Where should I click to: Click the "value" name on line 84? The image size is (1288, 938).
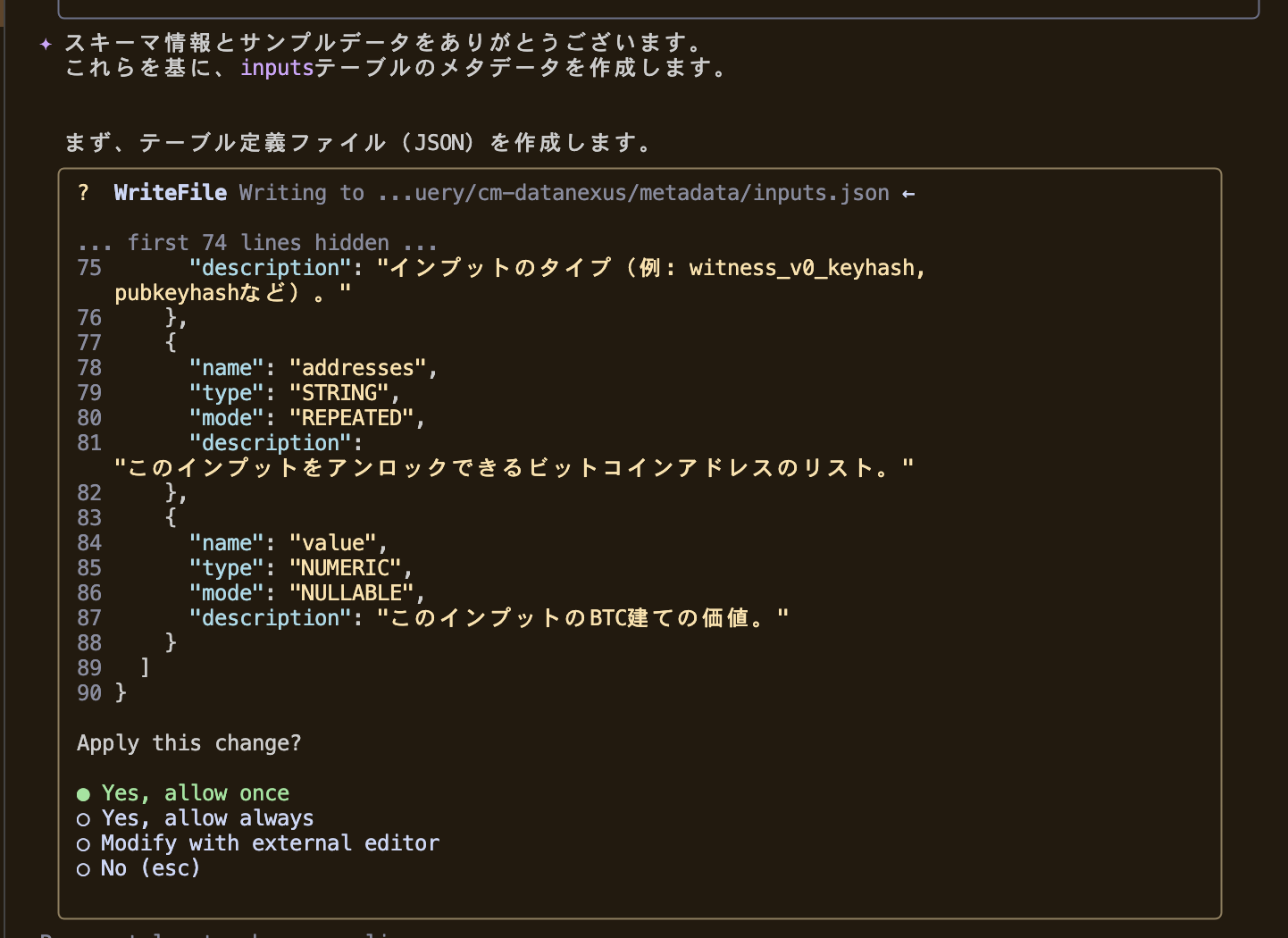(332, 543)
